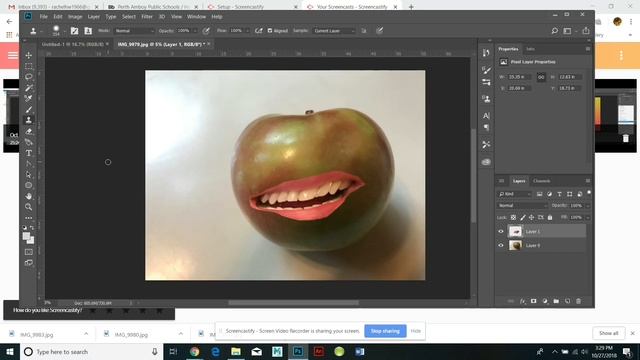Delete the selected layer with trash icon
The image size is (640, 360).
[578, 301]
